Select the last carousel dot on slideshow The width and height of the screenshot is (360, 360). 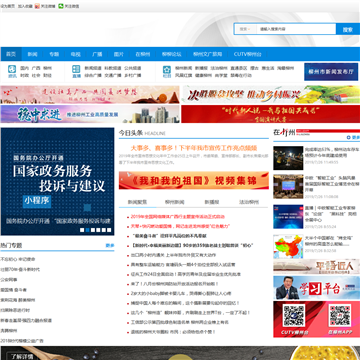pos(109,230)
